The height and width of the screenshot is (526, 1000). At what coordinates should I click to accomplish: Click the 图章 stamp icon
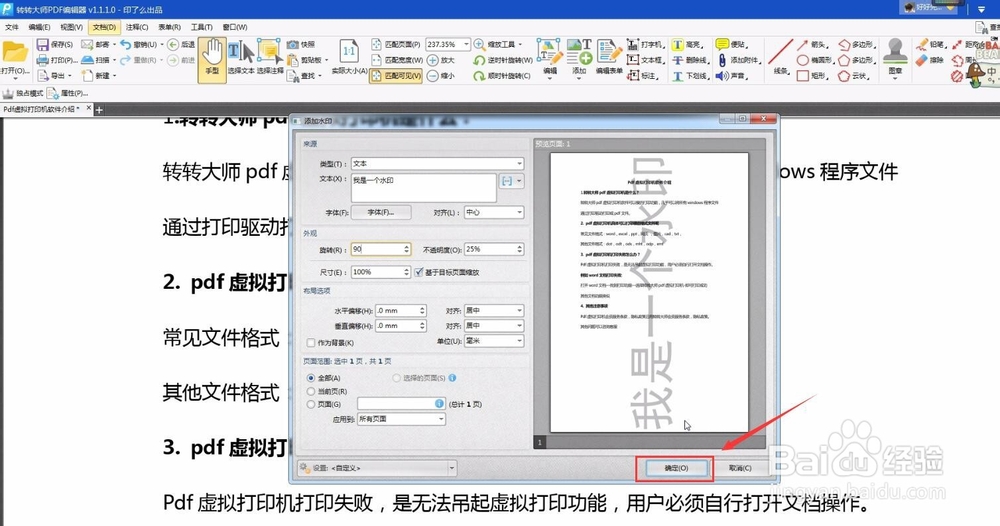[895, 51]
